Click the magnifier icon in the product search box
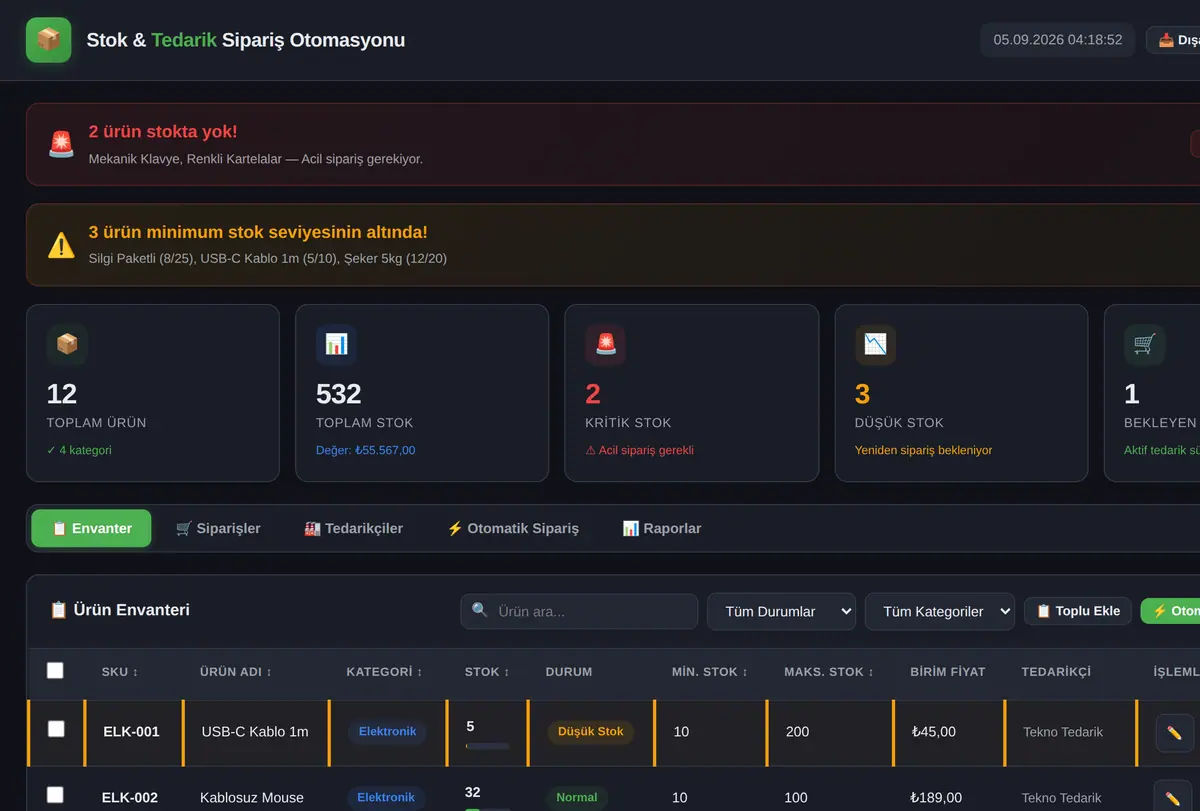 pos(480,610)
